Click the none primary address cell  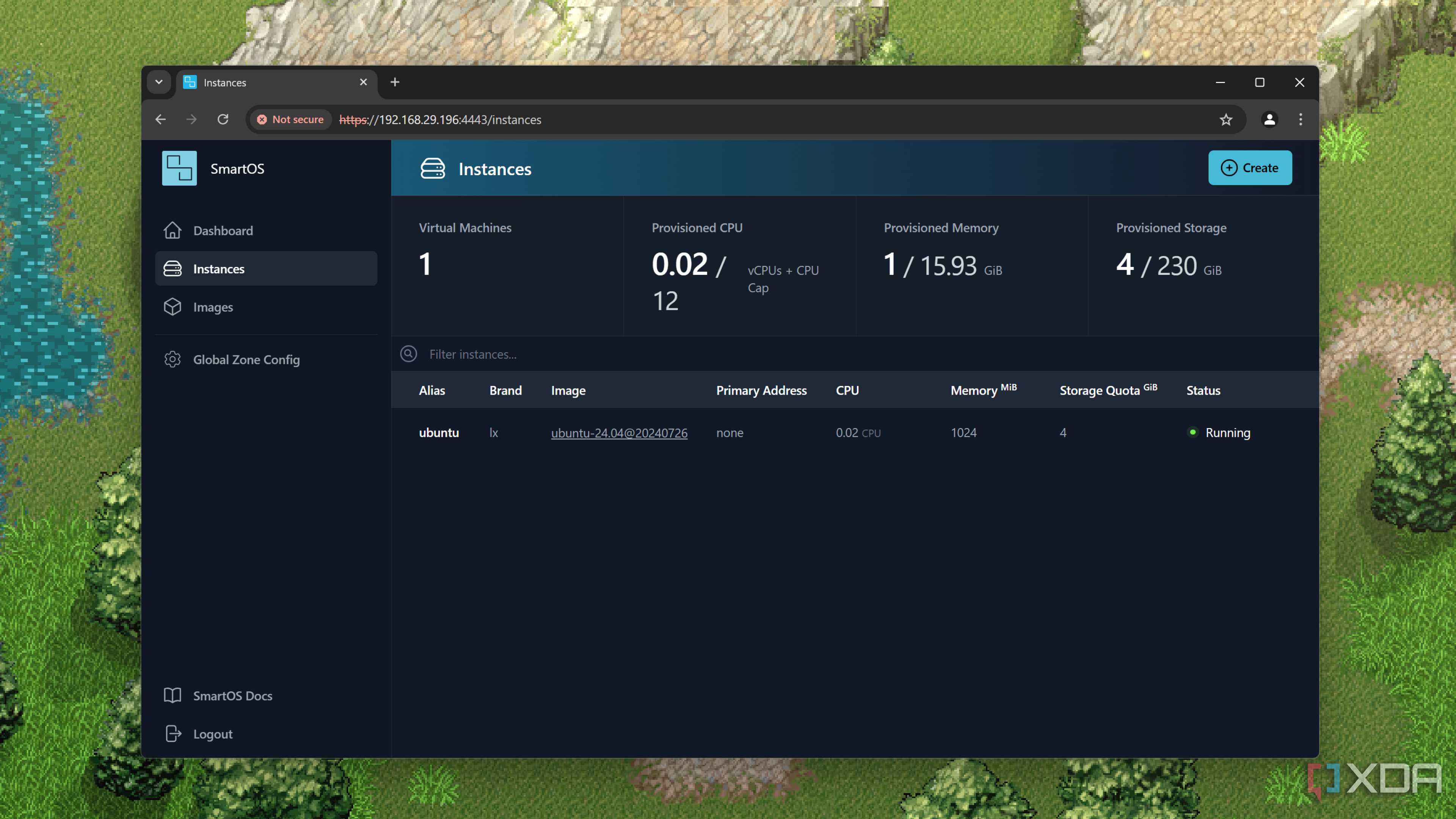point(730,433)
